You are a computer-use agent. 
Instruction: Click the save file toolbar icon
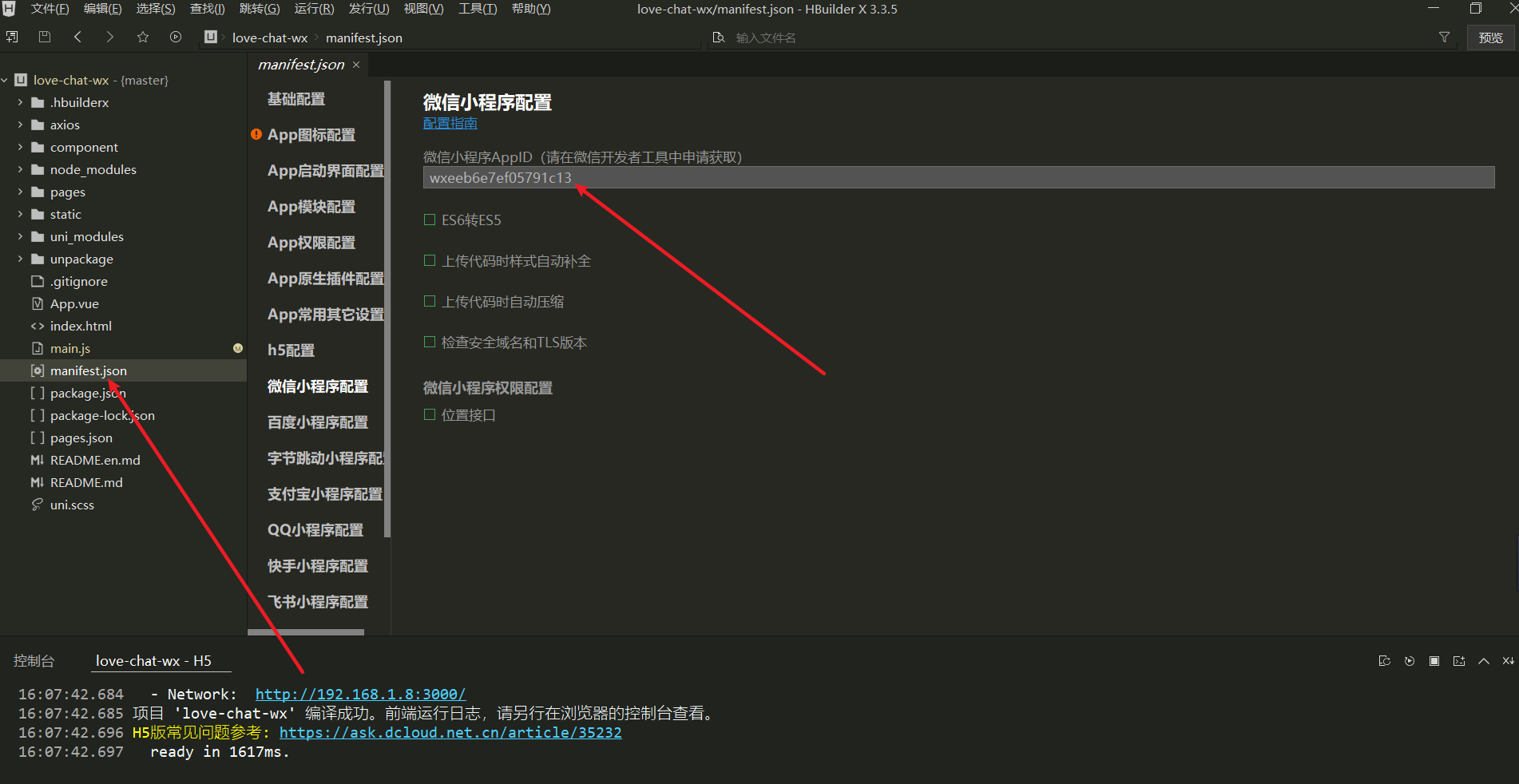coord(45,37)
